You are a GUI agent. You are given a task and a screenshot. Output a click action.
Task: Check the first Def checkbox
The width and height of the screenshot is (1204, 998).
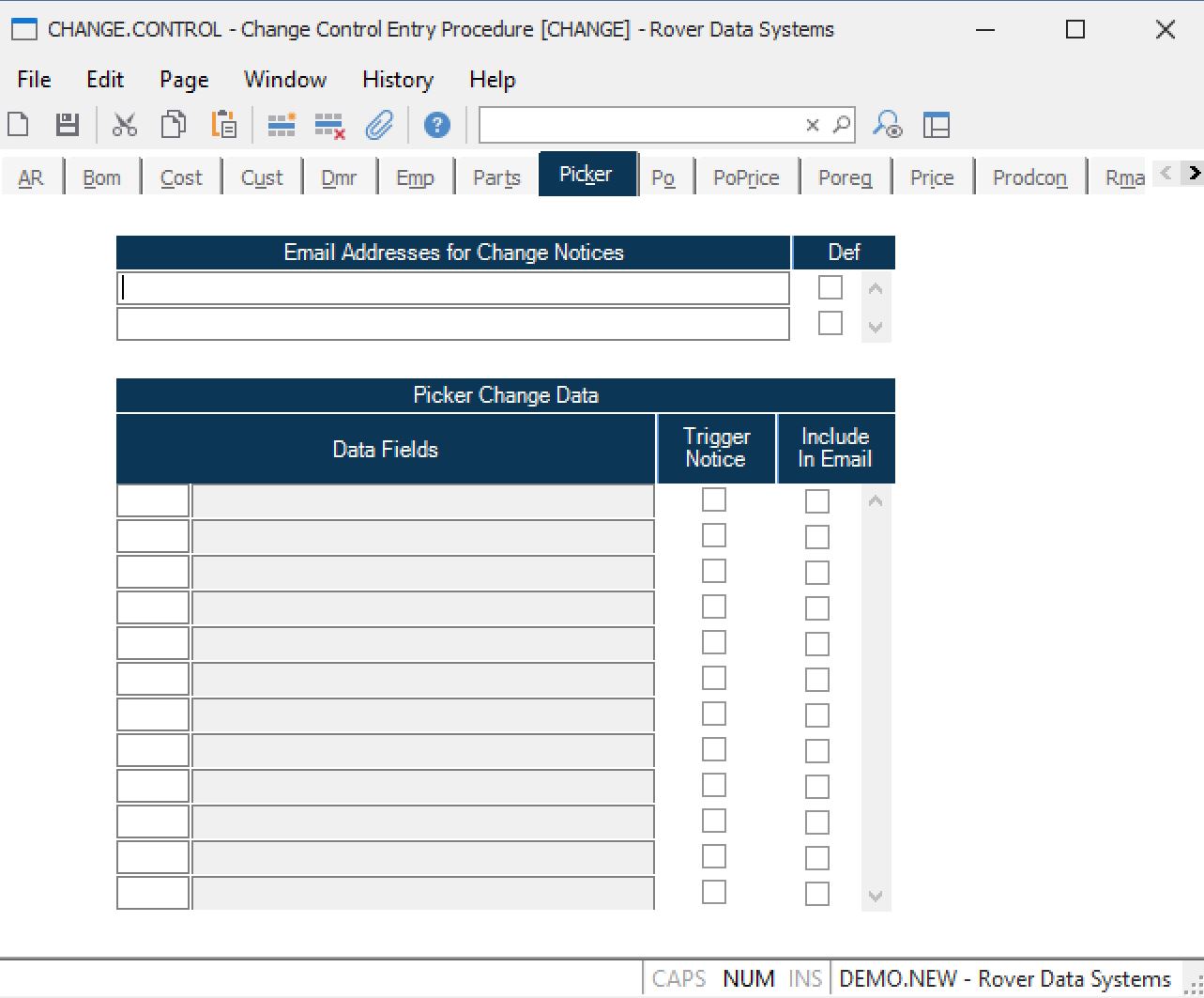click(830, 287)
